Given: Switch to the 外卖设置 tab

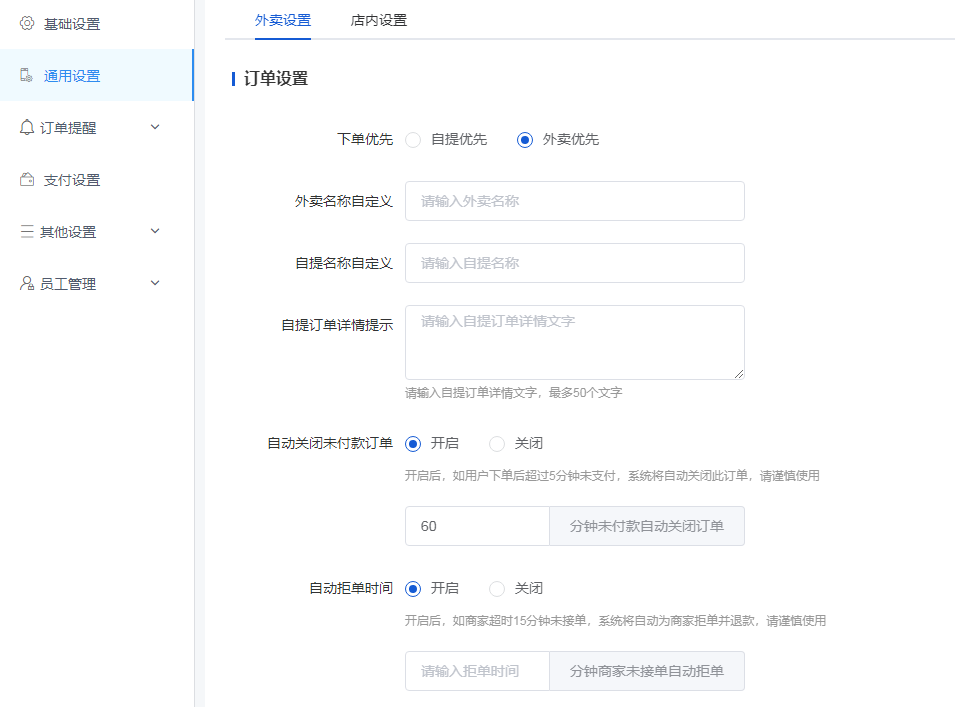Looking at the screenshot, I should [x=283, y=20].
